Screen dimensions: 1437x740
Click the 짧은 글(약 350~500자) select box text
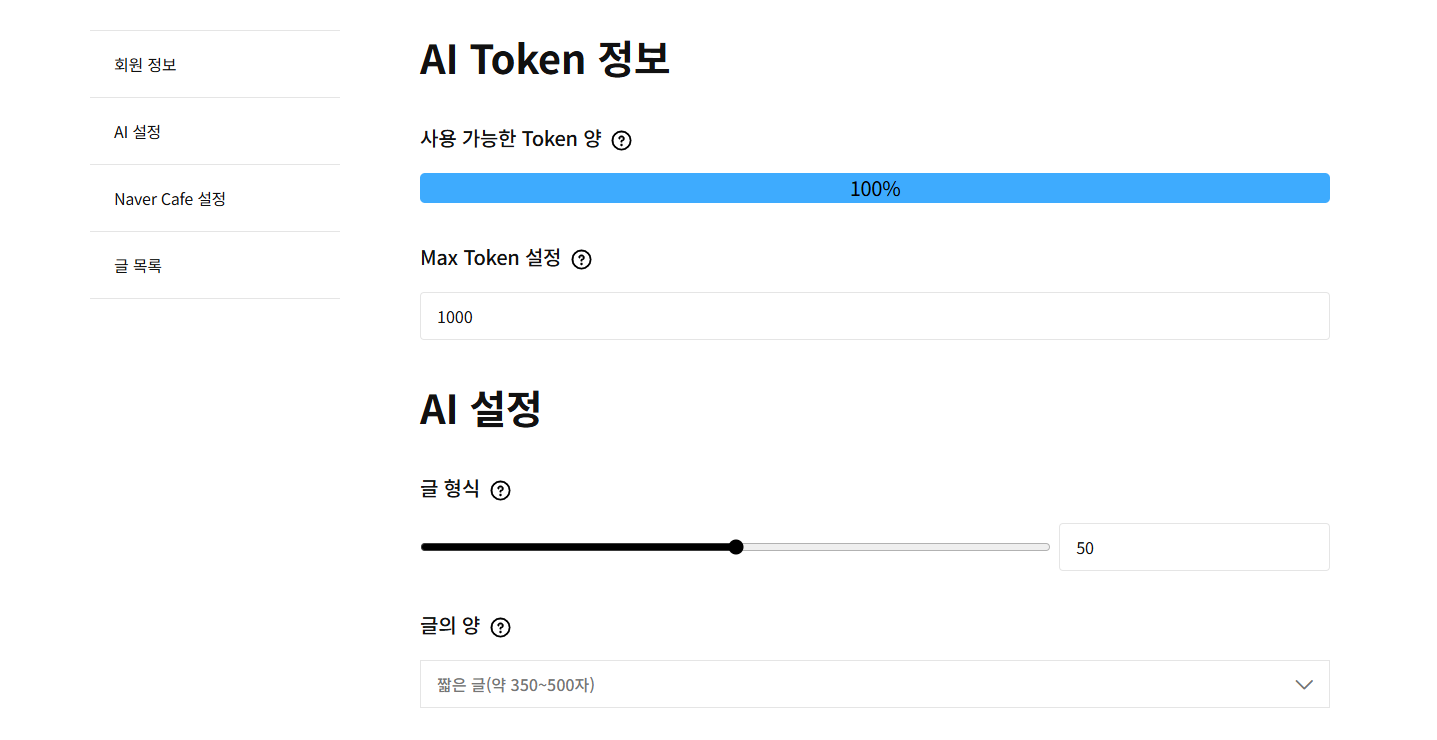pos(516,685)
